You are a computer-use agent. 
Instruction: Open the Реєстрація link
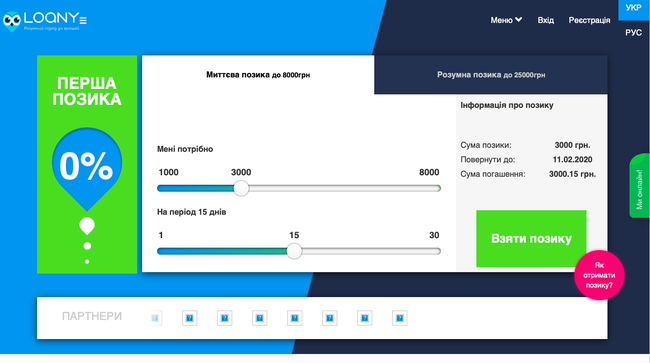pyautogui.click(x=589, y=20)
